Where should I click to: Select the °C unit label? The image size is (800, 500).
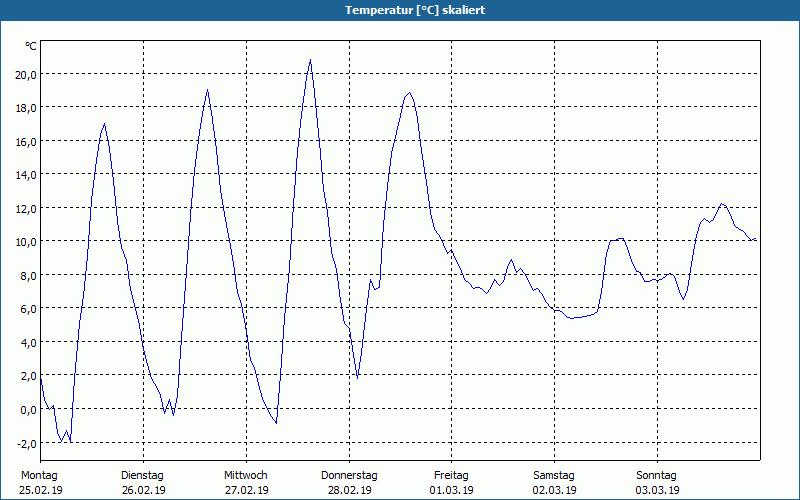pyautogui.click(x=31, y=46)
